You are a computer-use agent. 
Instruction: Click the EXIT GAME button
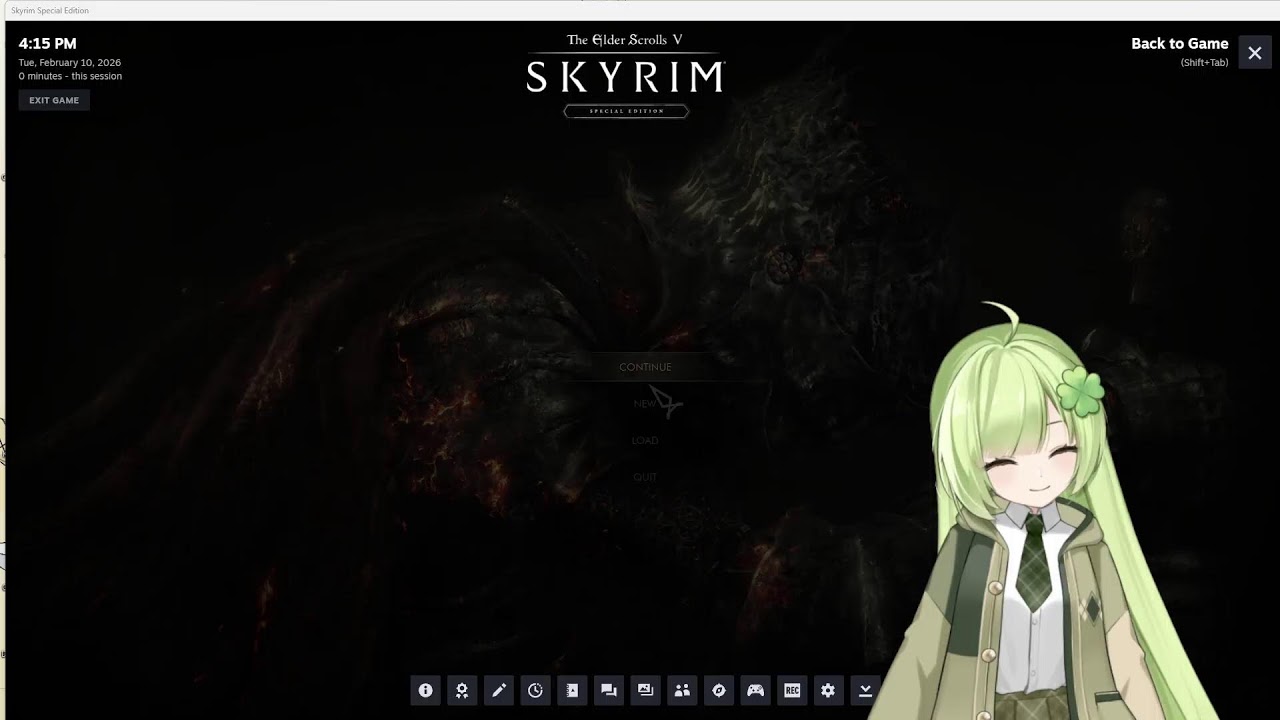[54, 100]
